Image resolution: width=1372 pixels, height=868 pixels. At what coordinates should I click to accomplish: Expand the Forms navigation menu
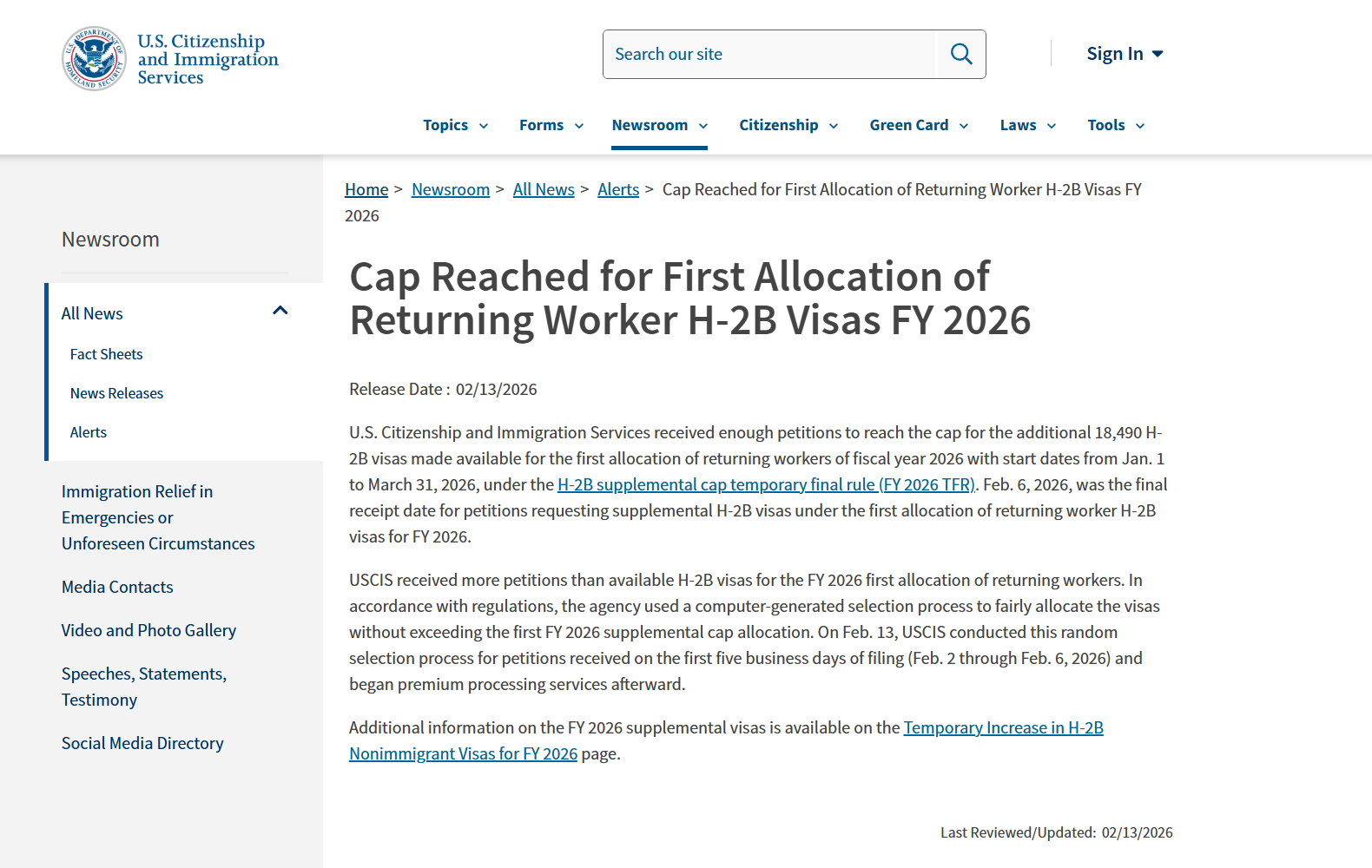point(551,125)
